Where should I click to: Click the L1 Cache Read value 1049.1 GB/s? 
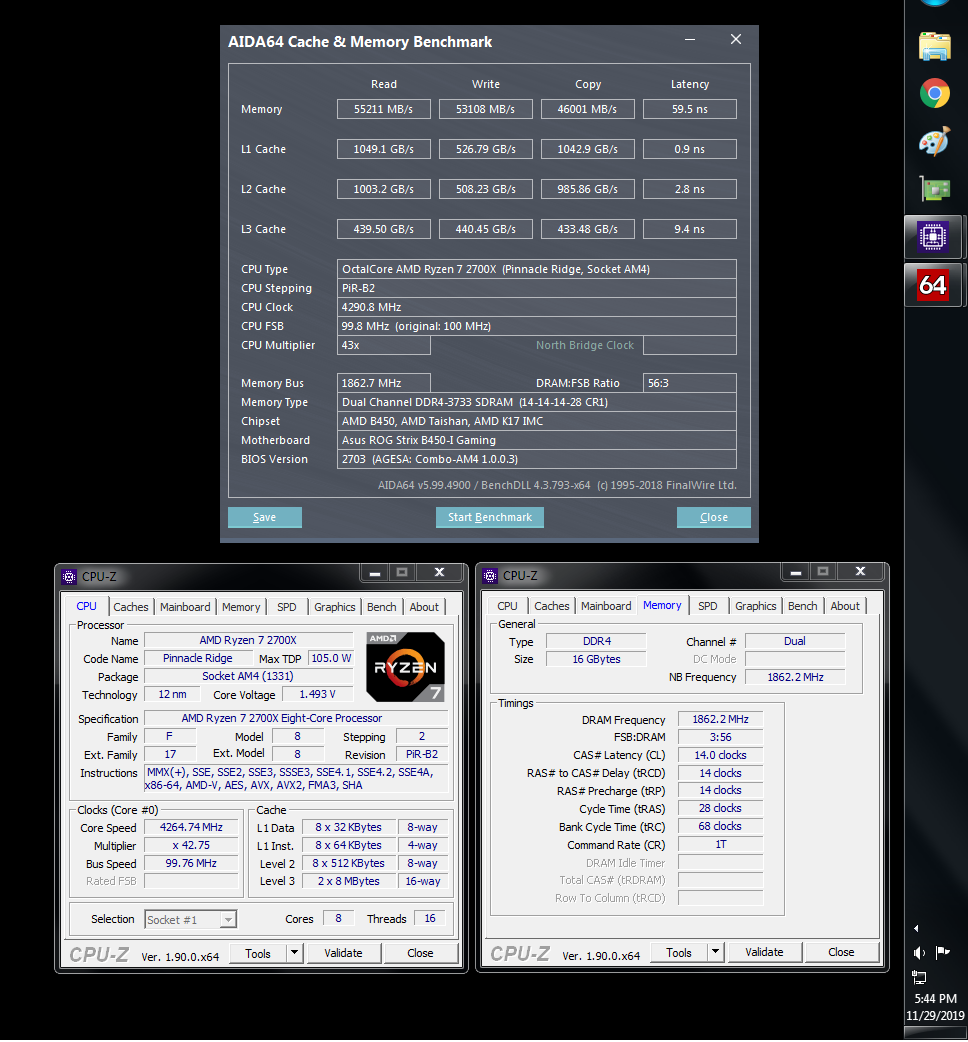[383, 149]
